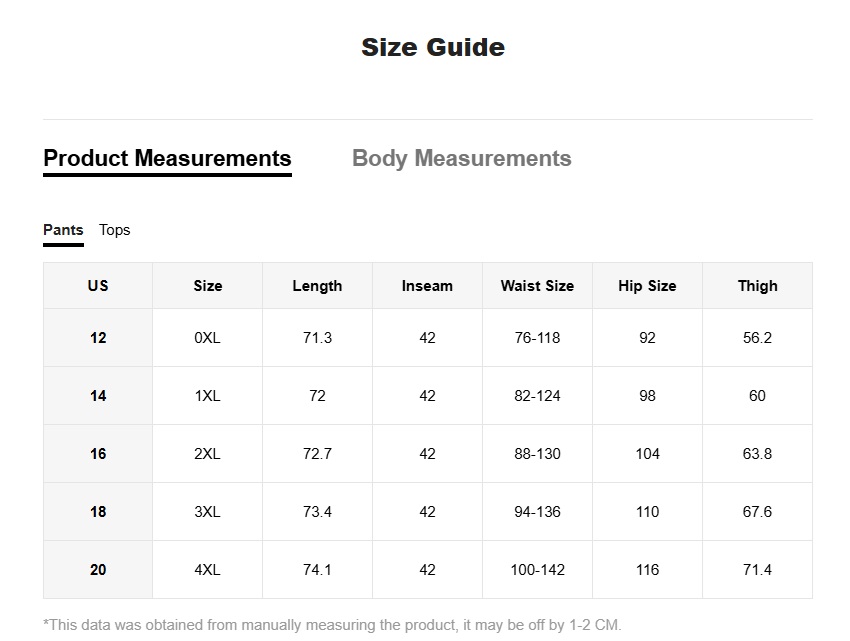This screenshot has width=850, height=641.
Task: Click the Inseam column header
Action: pyautogui.click(x=427, y=286)
